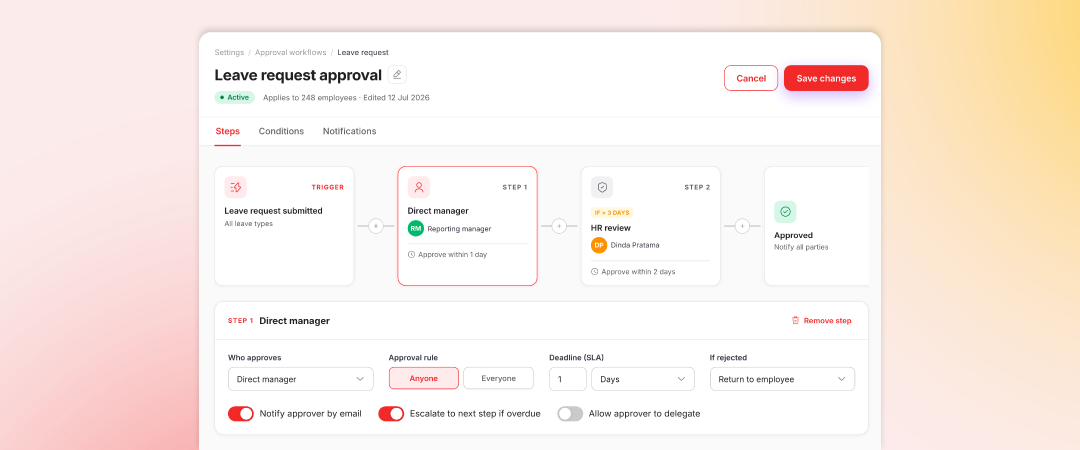
Task: Click the Save changes button
Action: 827,78
